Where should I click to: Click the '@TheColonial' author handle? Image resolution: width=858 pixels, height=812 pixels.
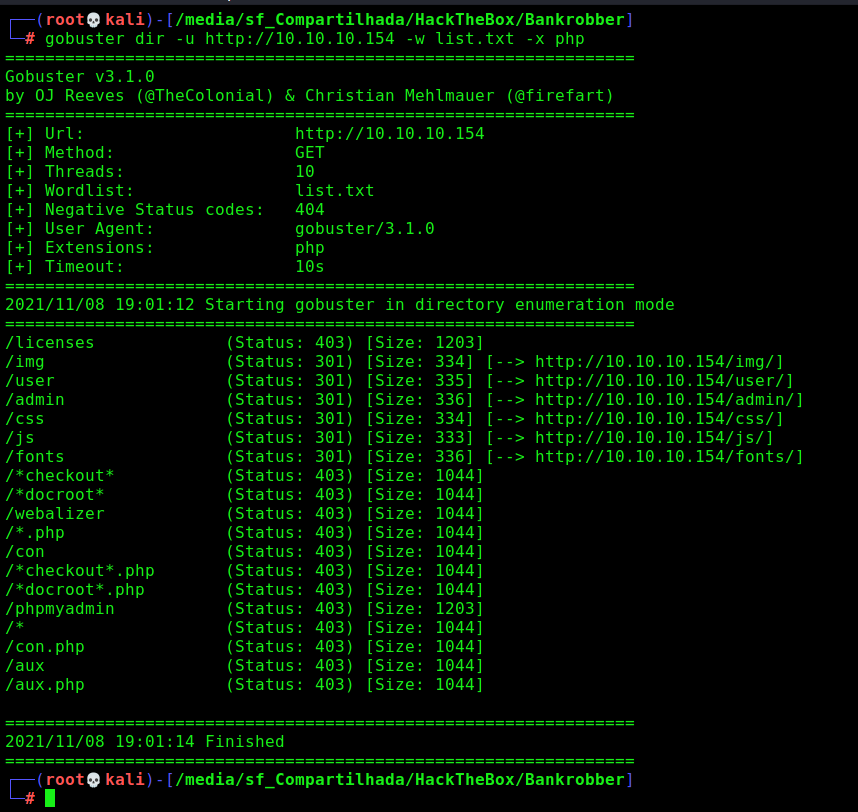[205, 96]
